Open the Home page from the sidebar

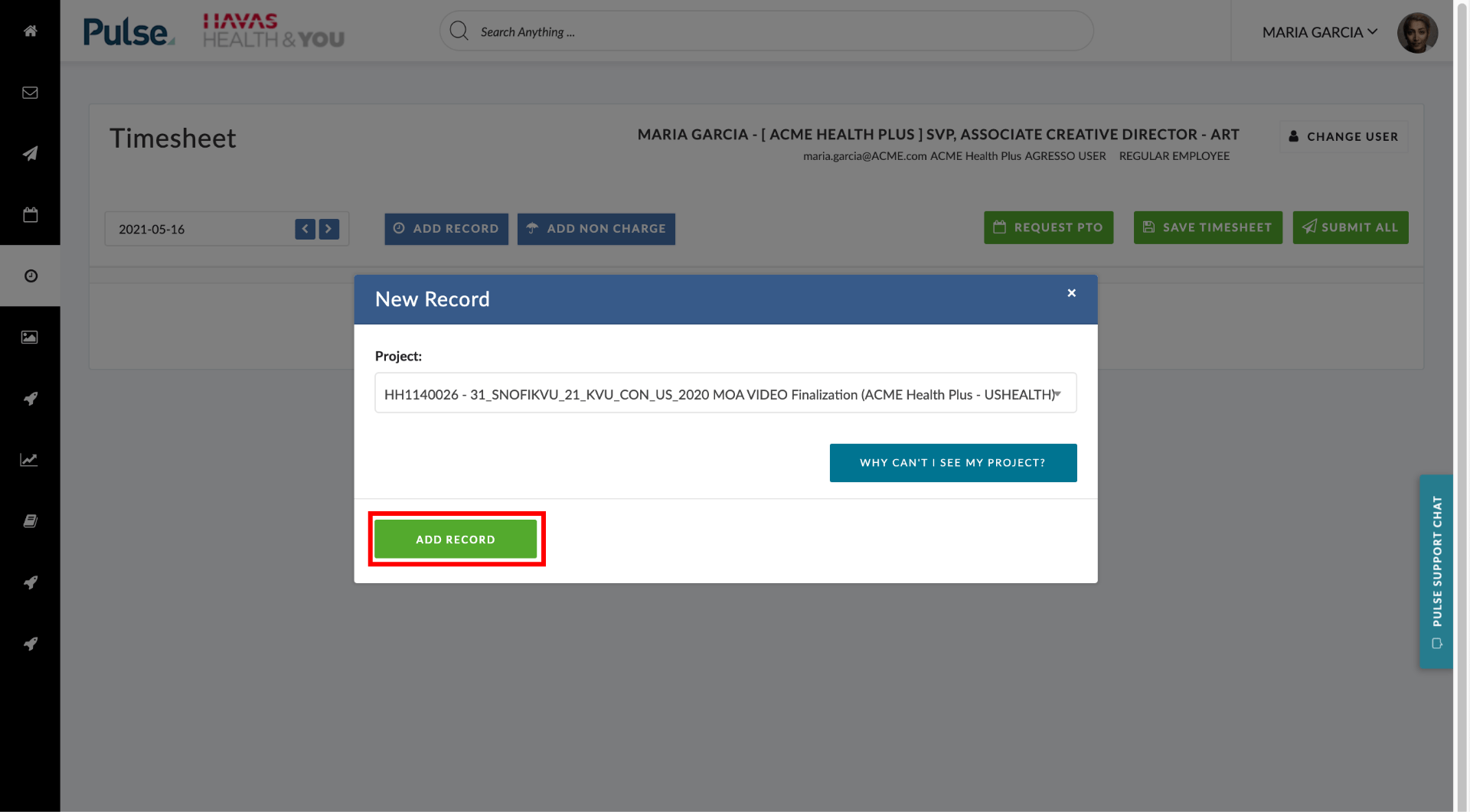point(31,31)
